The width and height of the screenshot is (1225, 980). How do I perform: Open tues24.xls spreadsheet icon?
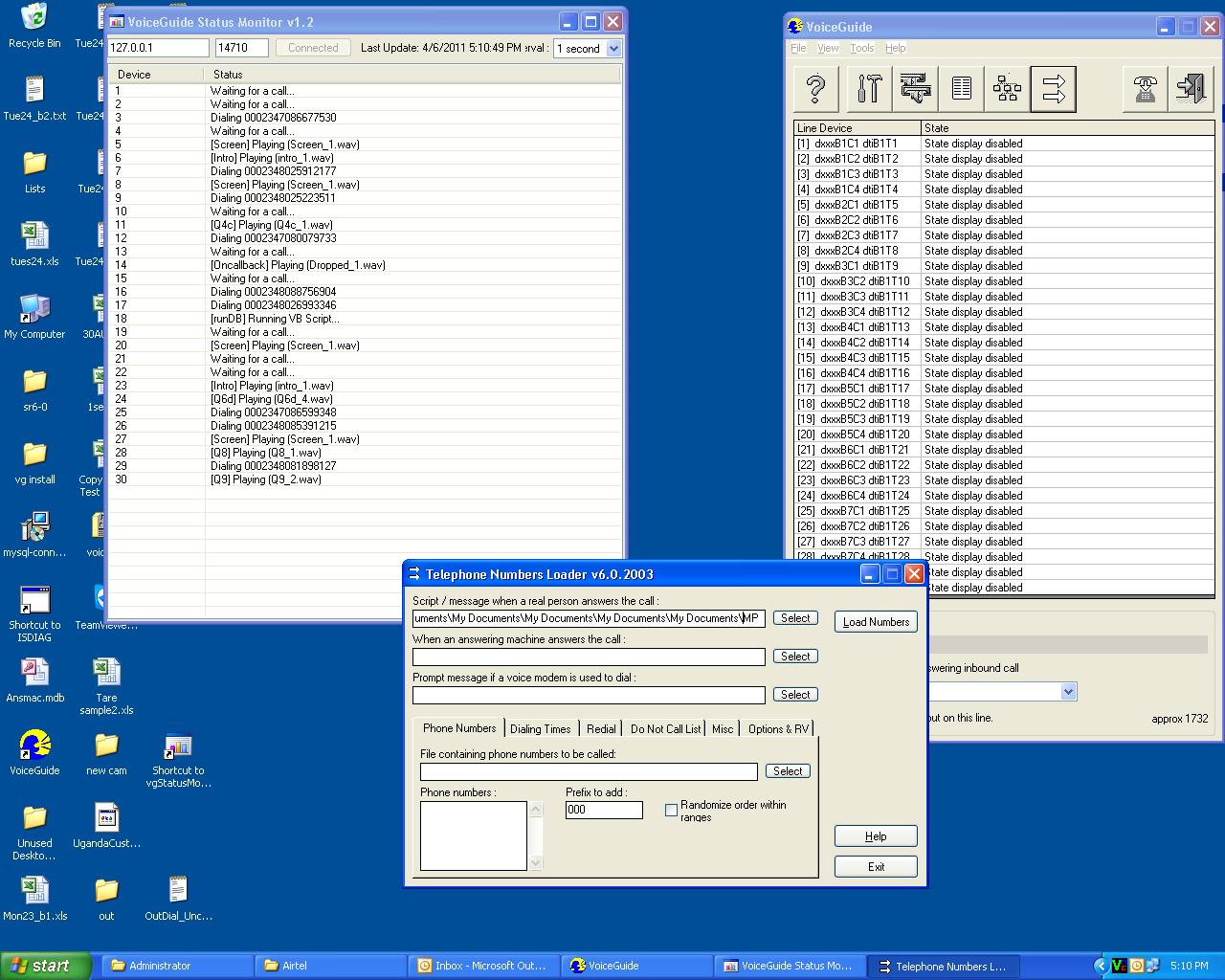click(x=34, y=244)
